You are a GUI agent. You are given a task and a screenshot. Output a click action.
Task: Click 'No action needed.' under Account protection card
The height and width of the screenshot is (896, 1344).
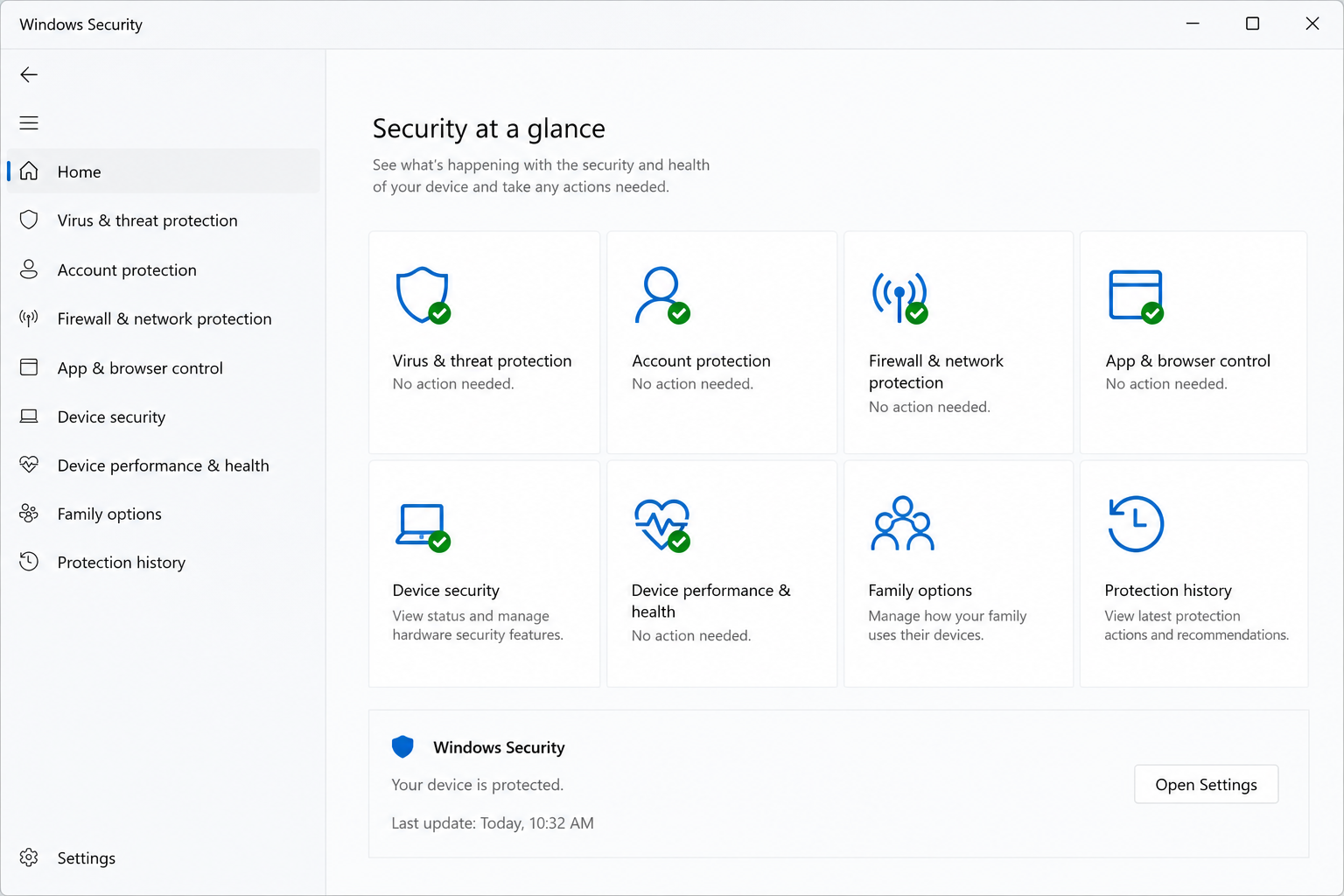click(x=692, y=384)
